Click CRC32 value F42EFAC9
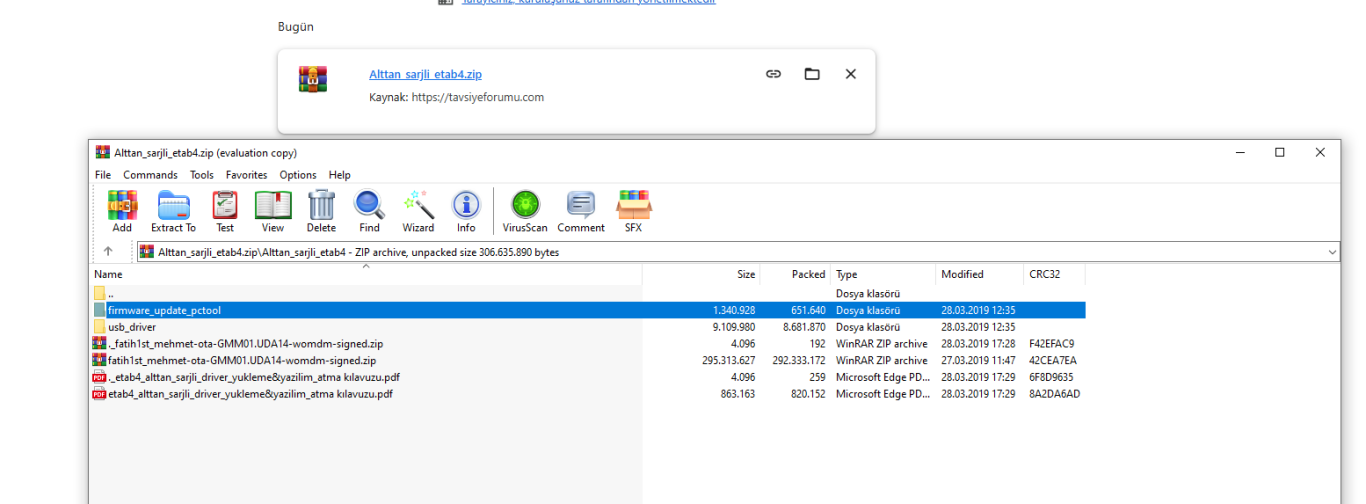1366x504 pixels. 1051,343
